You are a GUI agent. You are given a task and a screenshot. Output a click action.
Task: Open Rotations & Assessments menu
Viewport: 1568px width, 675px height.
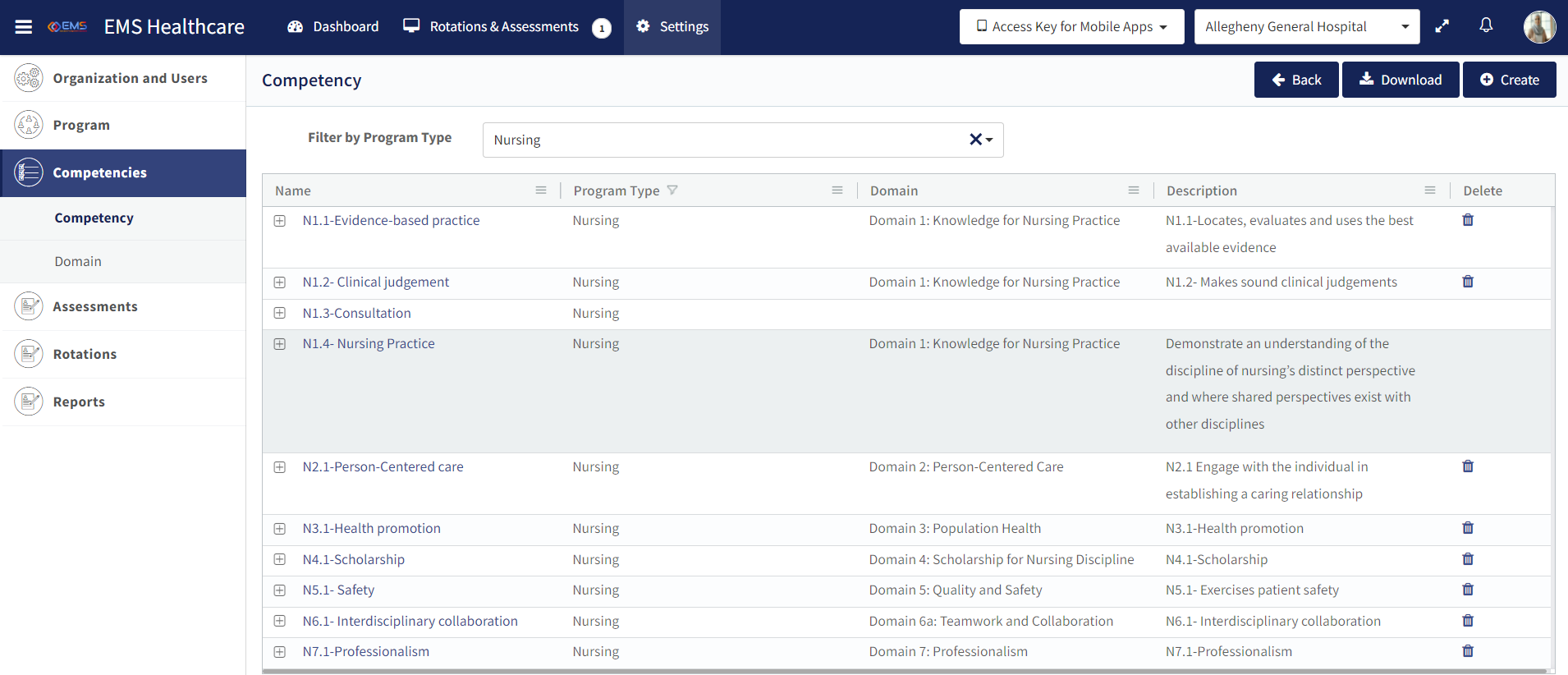503,27
